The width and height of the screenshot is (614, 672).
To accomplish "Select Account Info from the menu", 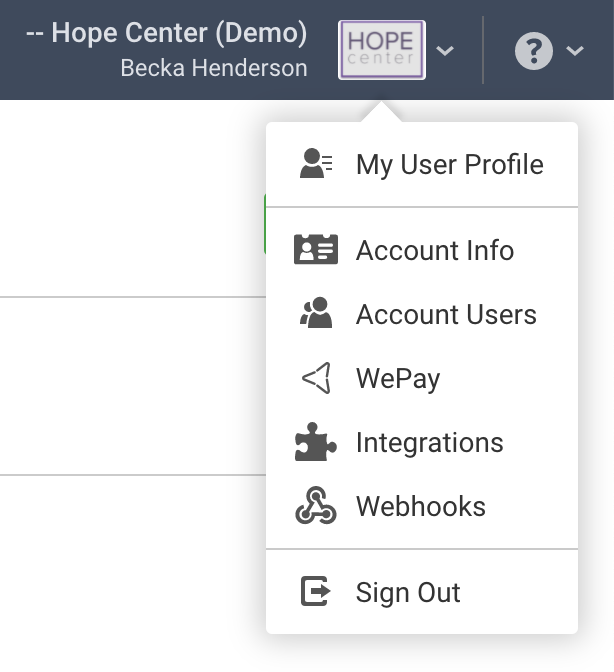I will [434, 250].
